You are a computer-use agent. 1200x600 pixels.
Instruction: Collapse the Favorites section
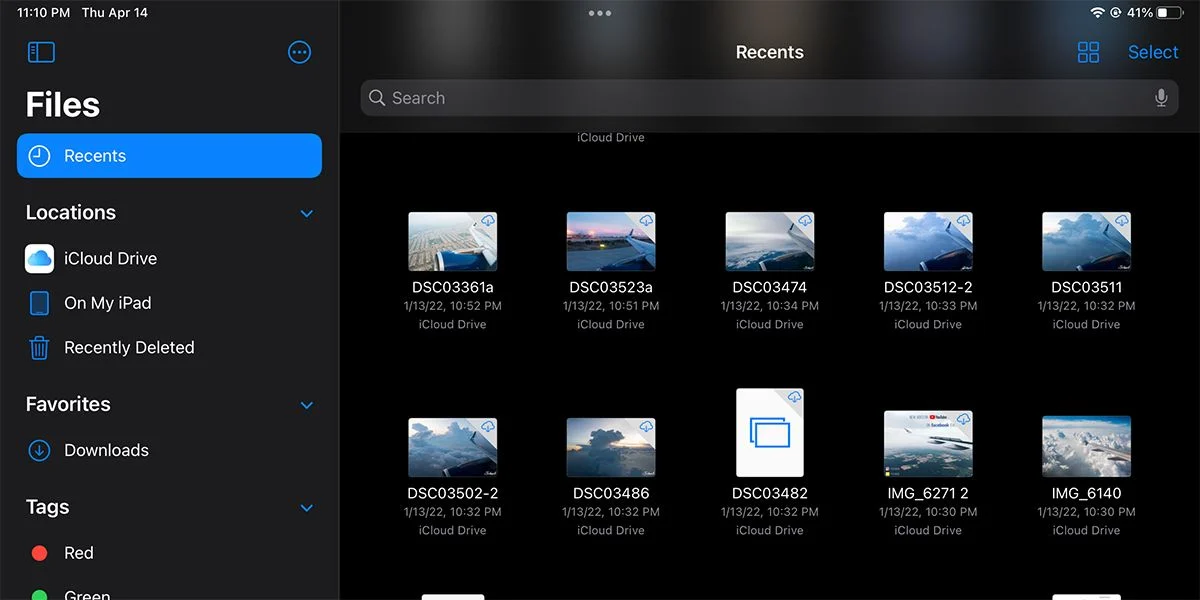click(x=307, y=405)
